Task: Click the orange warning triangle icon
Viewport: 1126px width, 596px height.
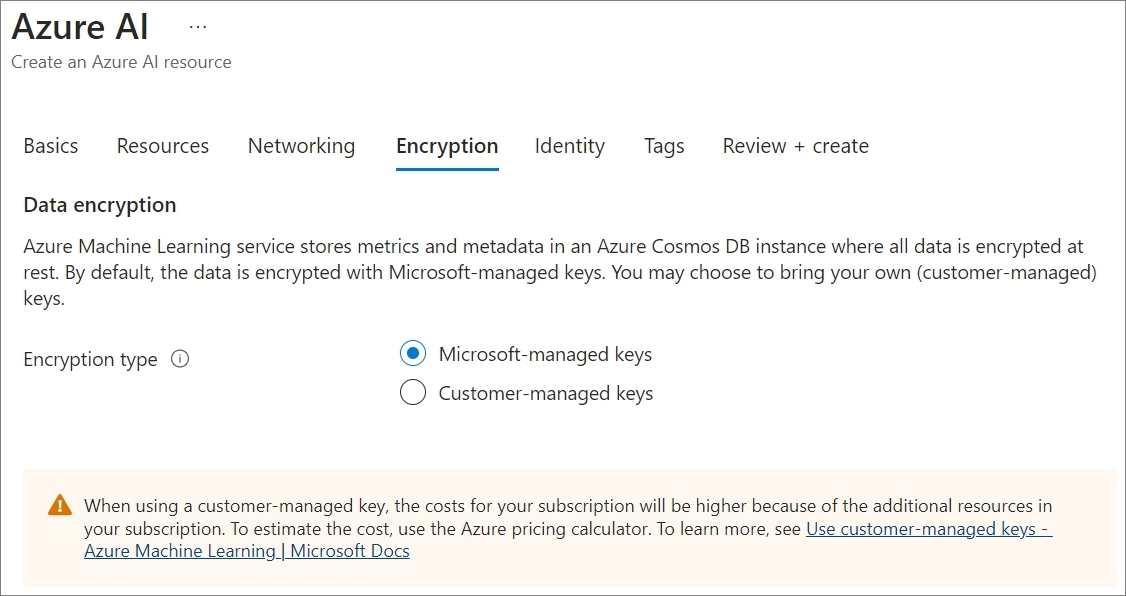Action: pyautogui.click(x=60, y=505)
